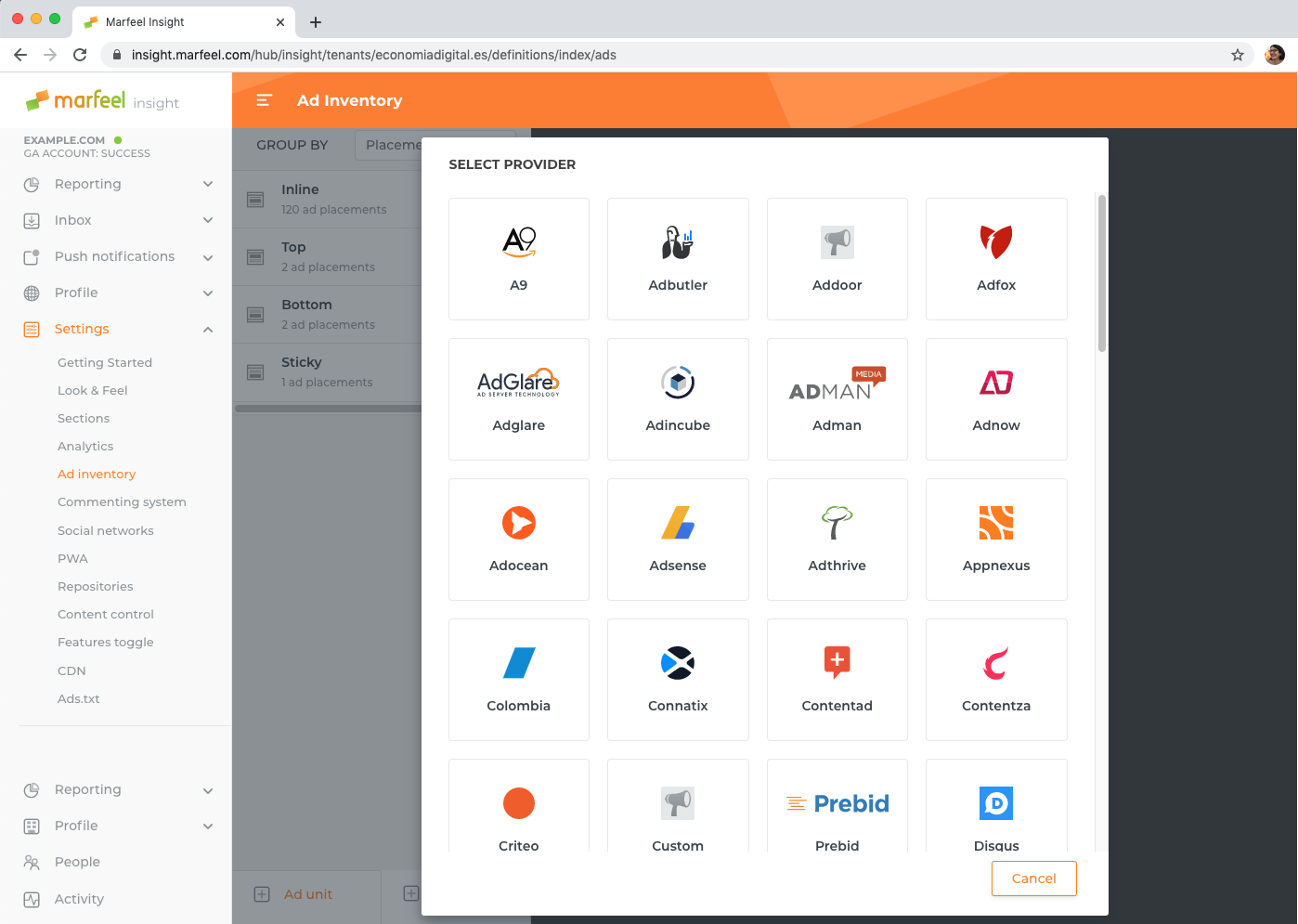
Task: Open a new browser tab
Action: point(316,22)
